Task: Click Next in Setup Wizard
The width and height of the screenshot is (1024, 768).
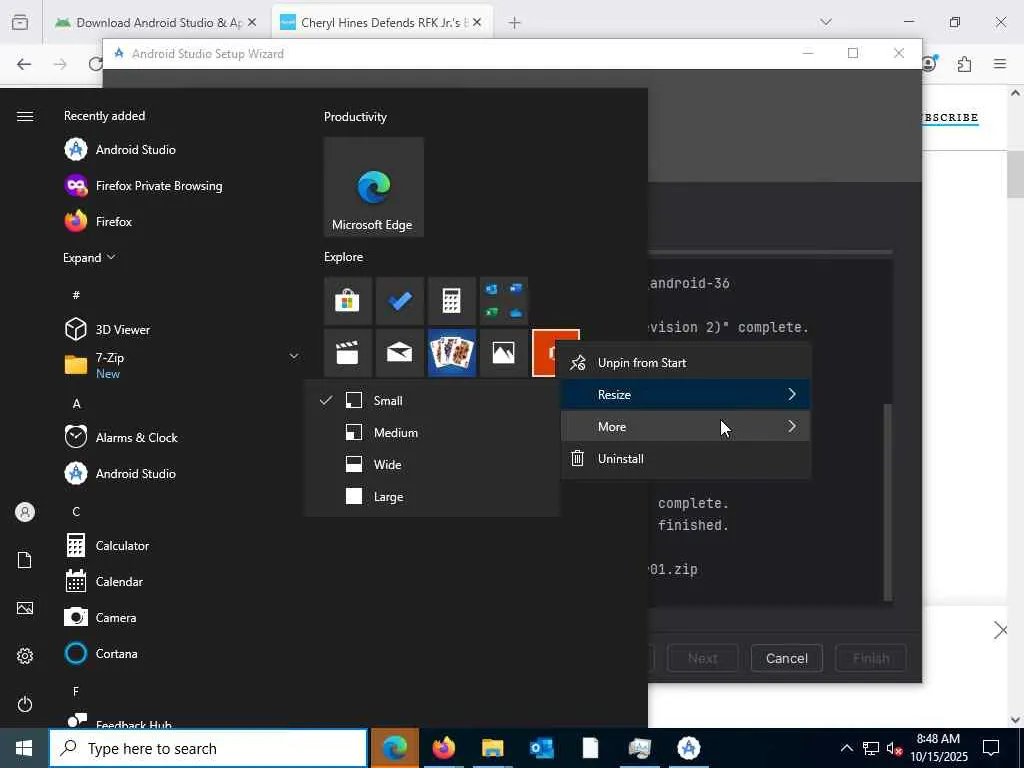Action: tap(703, 658)
